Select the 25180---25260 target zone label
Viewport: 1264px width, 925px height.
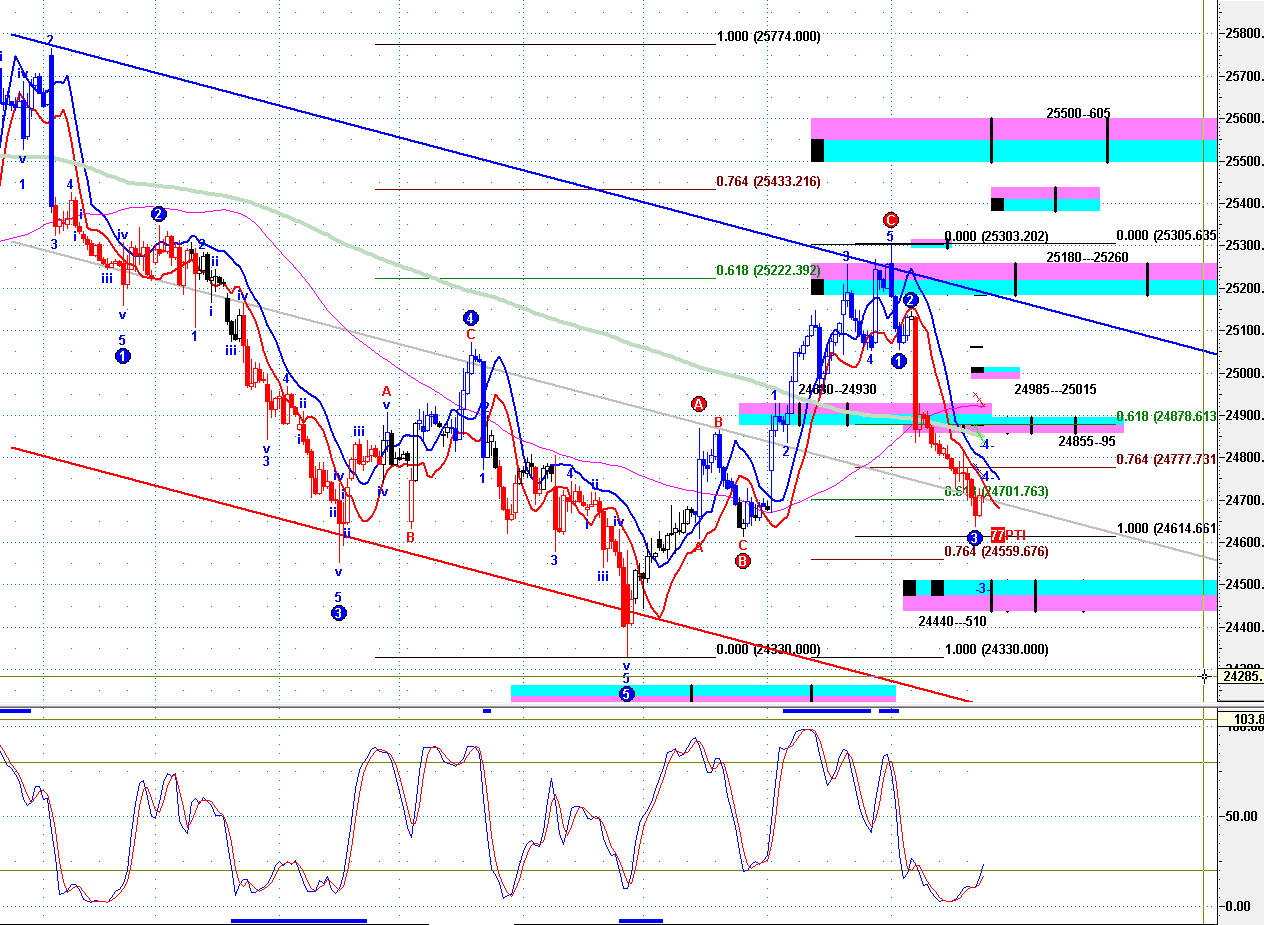click(1087, 257)
